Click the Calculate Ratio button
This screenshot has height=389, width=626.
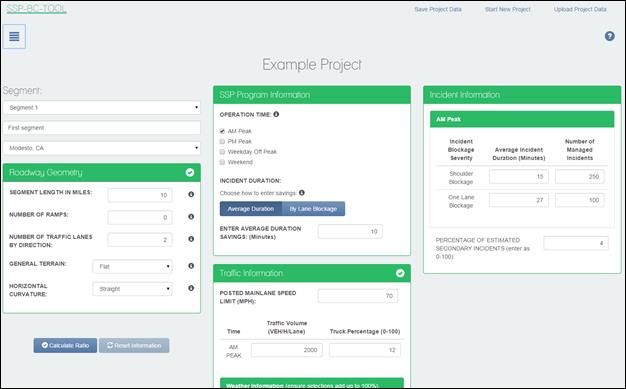(65, 345)
